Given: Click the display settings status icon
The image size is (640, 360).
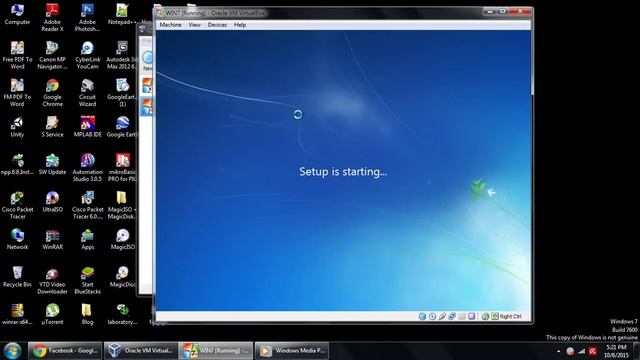Looking at the screenshot, I should tap(471, 316).
